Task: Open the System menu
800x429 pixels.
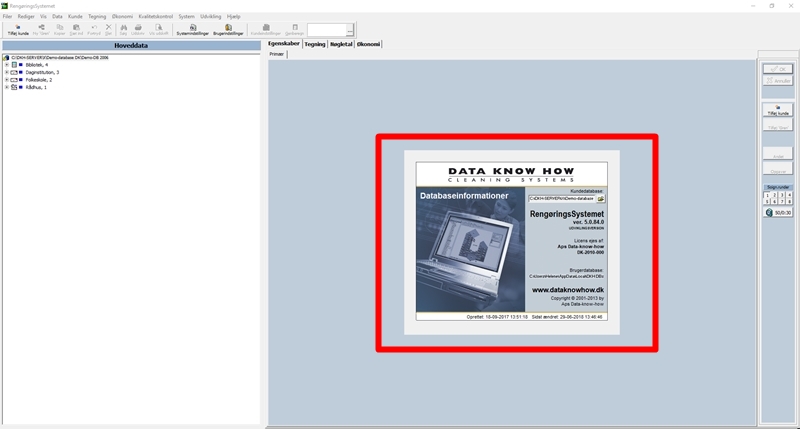Action: (x=186, y=16)
